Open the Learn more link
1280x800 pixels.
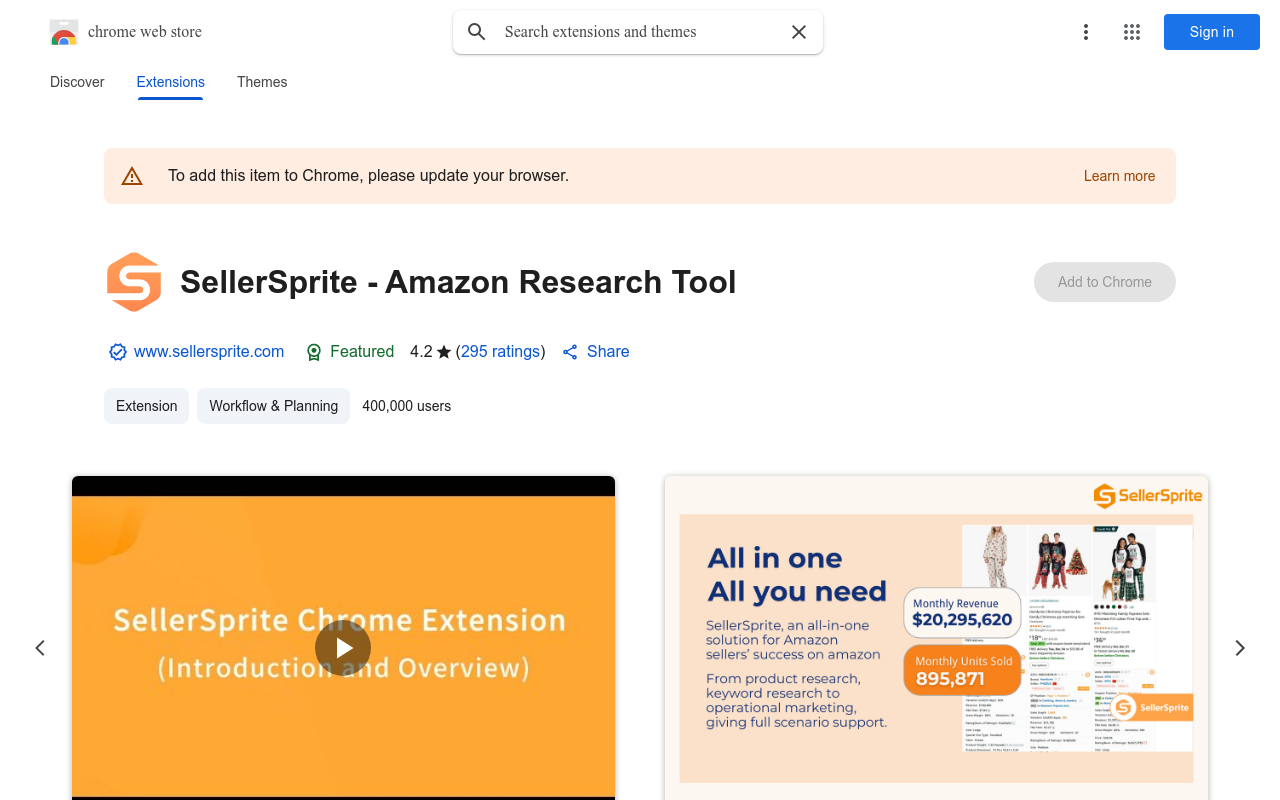click(1119, 176)
